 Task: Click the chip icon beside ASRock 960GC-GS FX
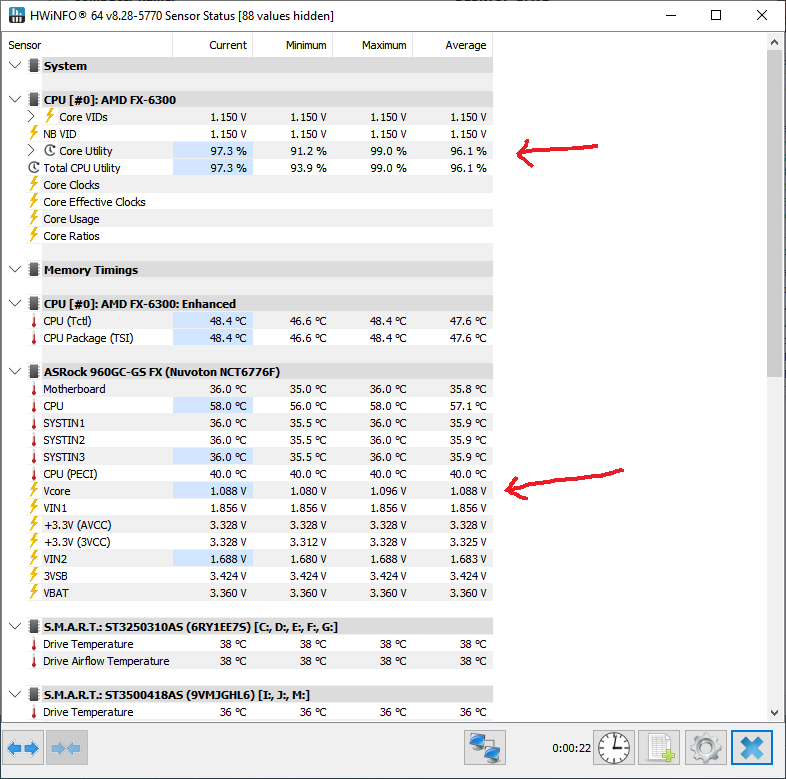pyautogui.click(x=34, y=371)
